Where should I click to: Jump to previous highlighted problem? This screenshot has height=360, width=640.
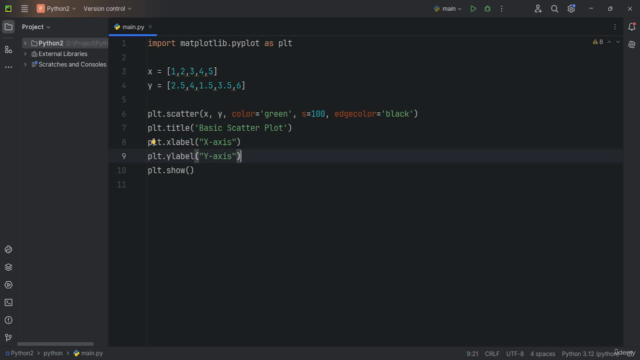pos(609,42)
